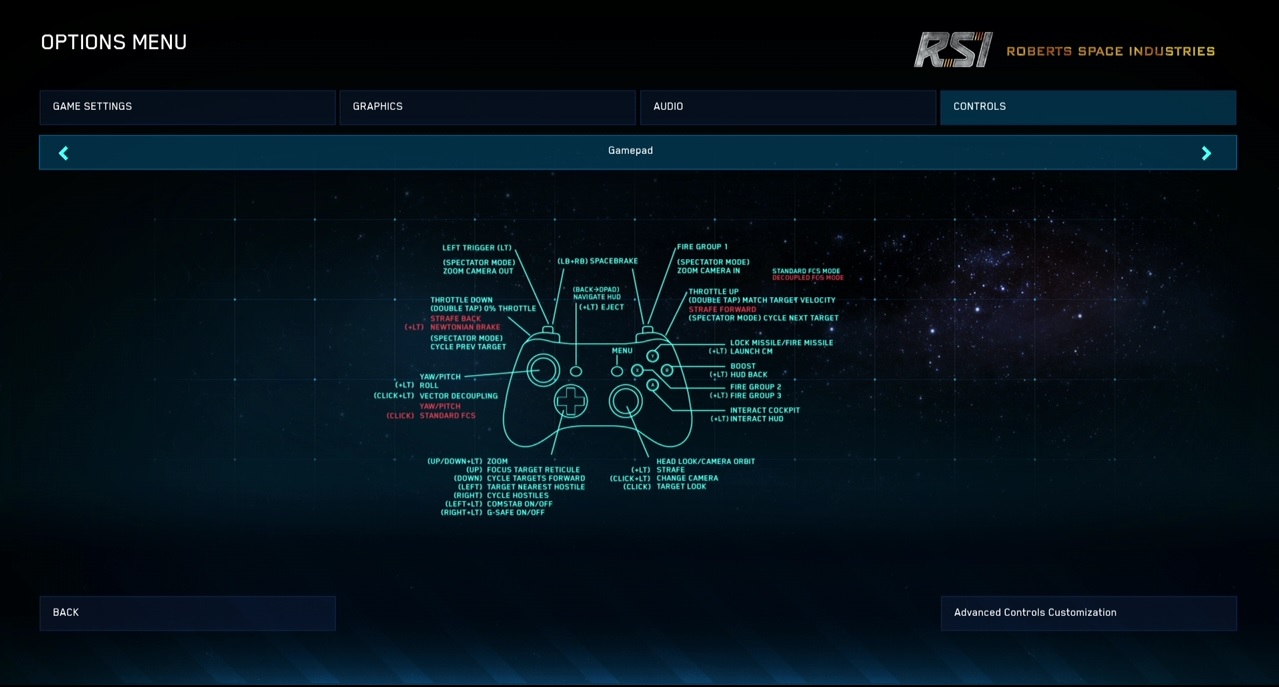
Task: Click the right arrow to next control scheme
Action: 1206,153
